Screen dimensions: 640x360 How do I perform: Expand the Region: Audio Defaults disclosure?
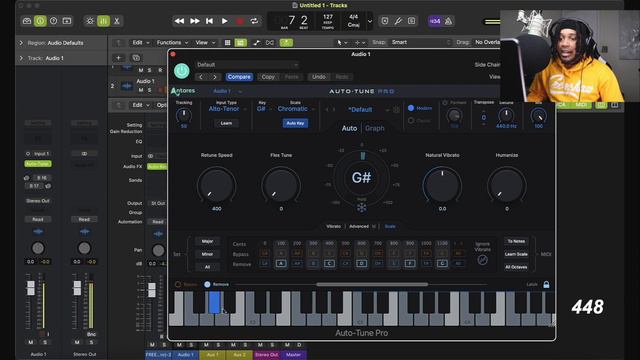[21, 43]
